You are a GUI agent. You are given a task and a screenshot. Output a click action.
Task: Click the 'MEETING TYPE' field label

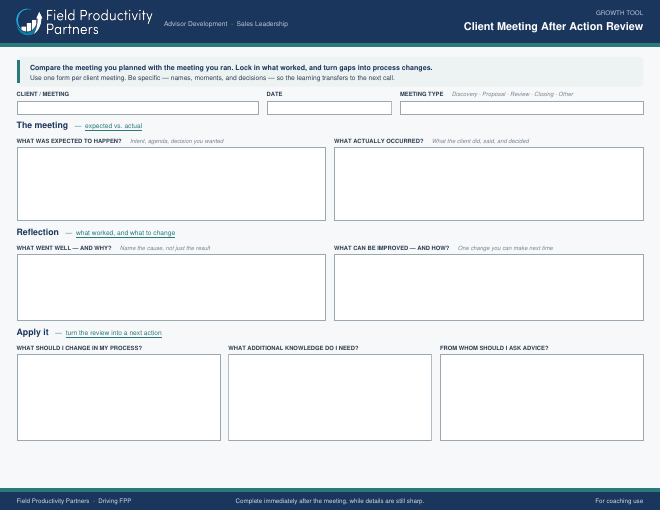[x=421, y=94]
